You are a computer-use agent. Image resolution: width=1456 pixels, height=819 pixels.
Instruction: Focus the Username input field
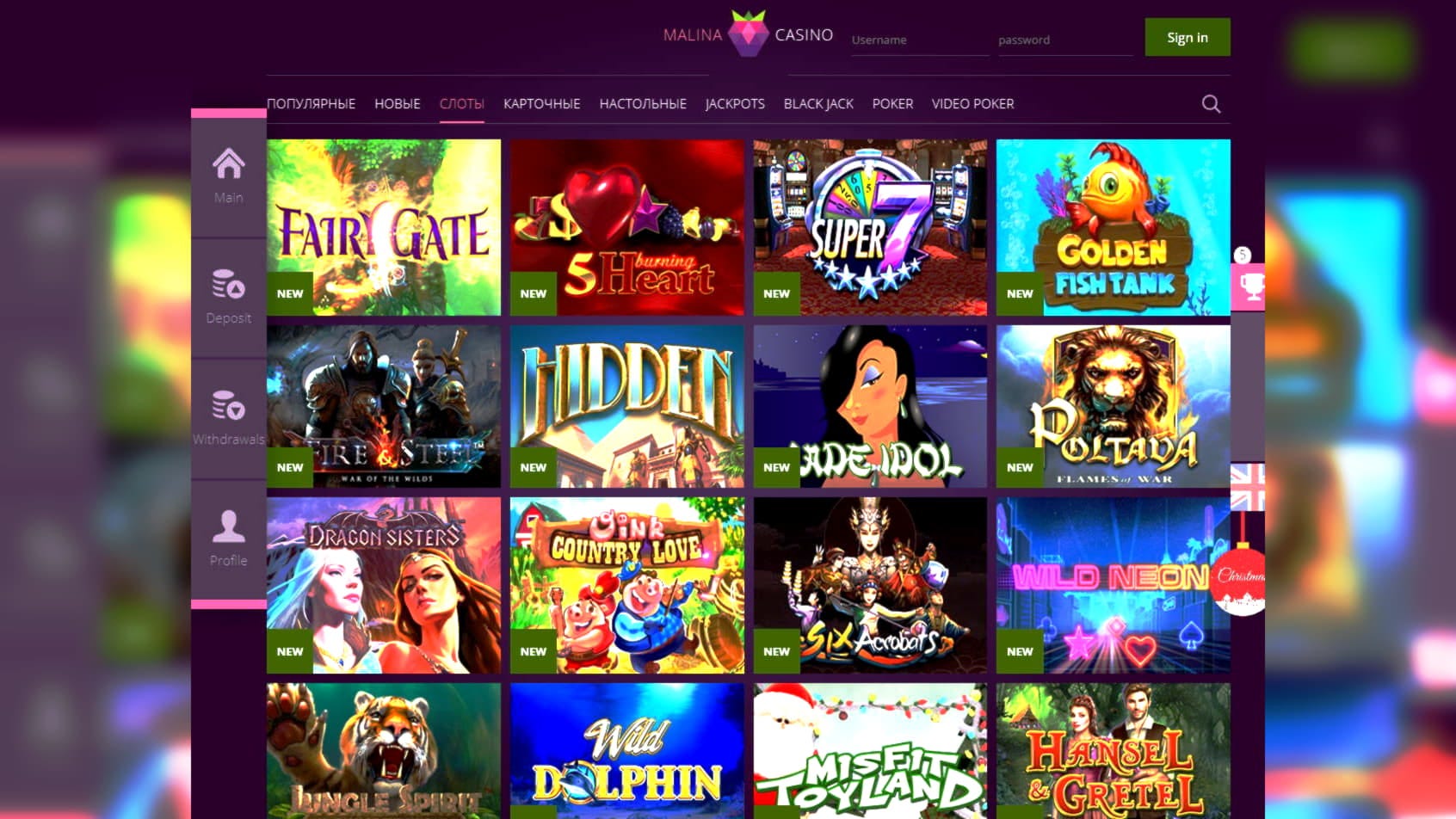[920, 40]
